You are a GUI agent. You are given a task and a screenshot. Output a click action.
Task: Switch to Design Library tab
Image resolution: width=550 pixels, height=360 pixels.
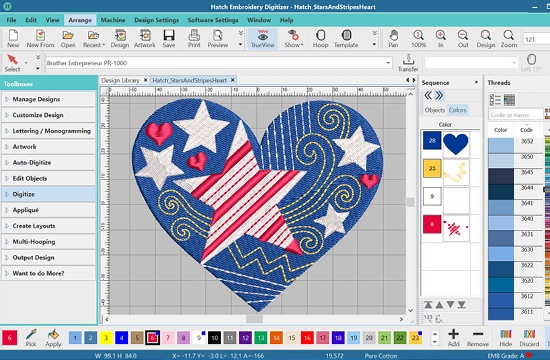[120, 80]
